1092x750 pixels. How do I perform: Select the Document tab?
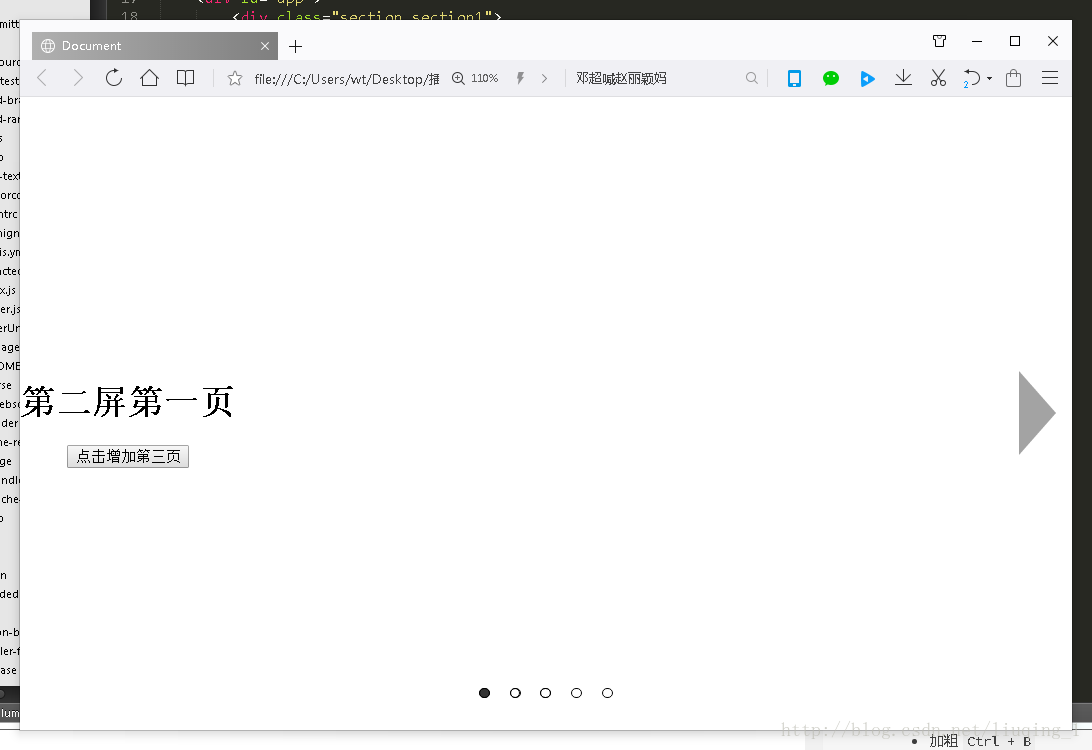click(155, 46)
